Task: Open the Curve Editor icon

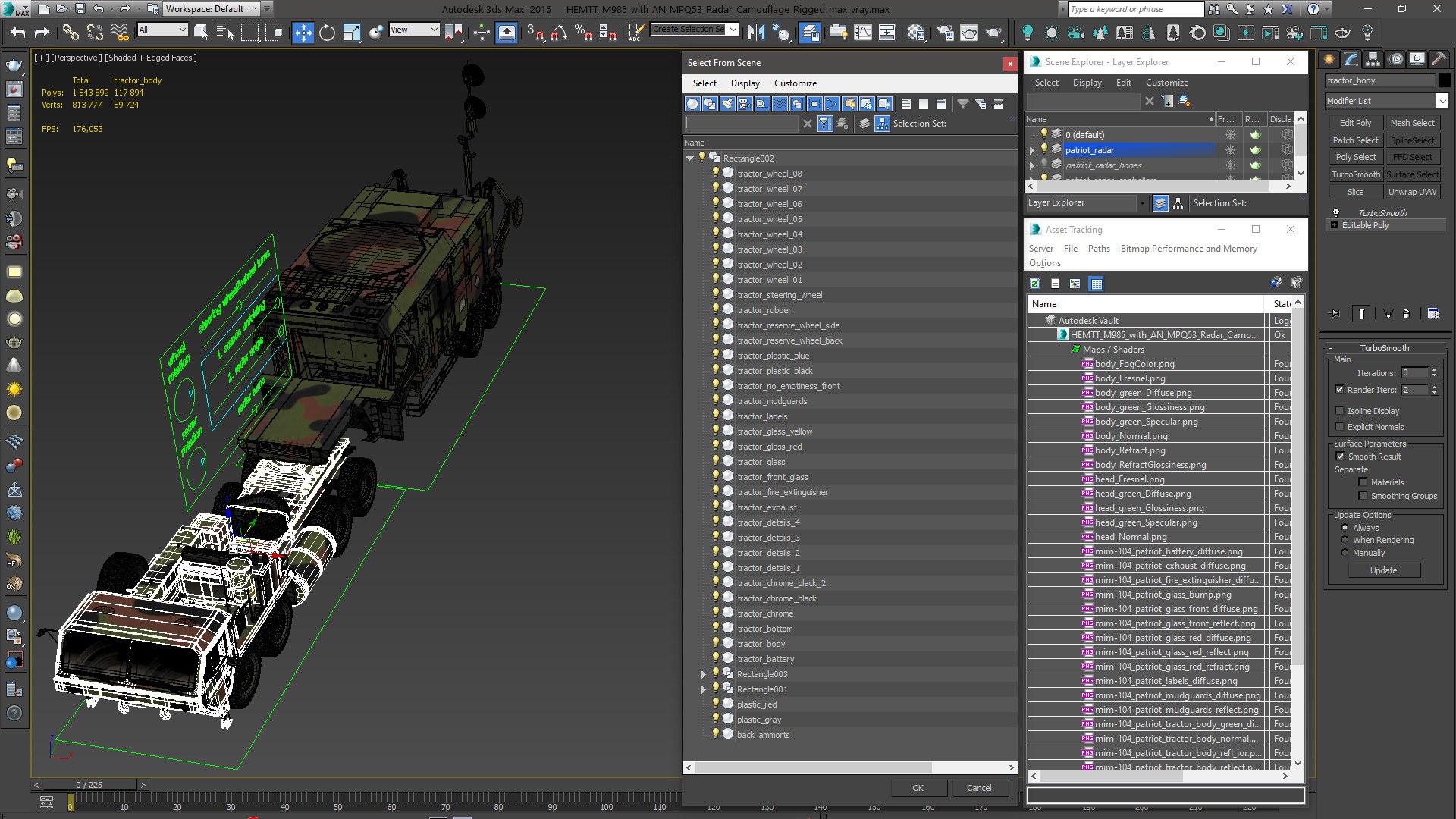Action: pyautogui.click(x=863, y=32)
